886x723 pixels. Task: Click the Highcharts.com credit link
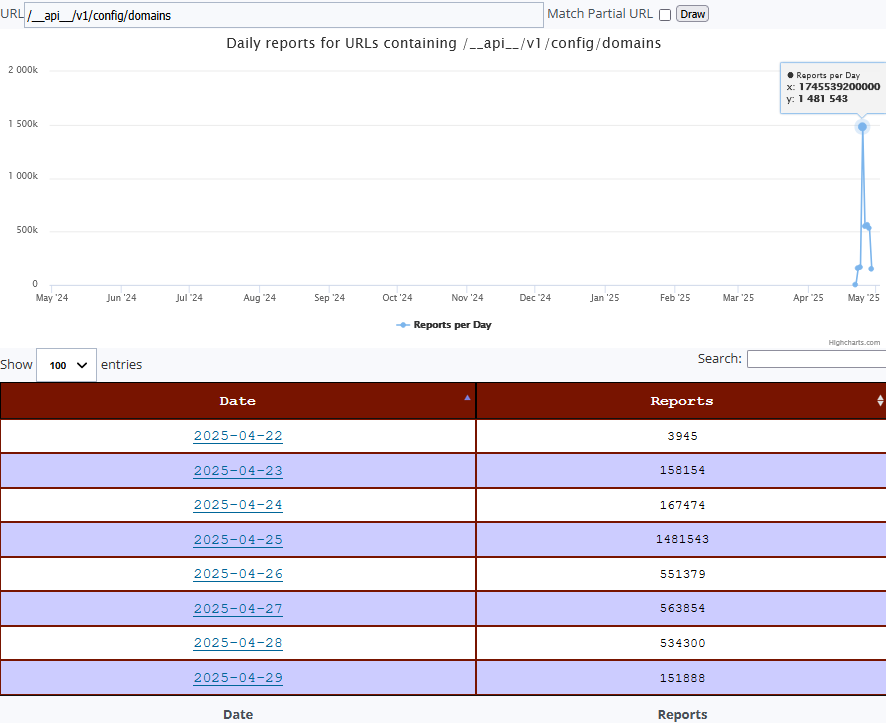point(854,342)
